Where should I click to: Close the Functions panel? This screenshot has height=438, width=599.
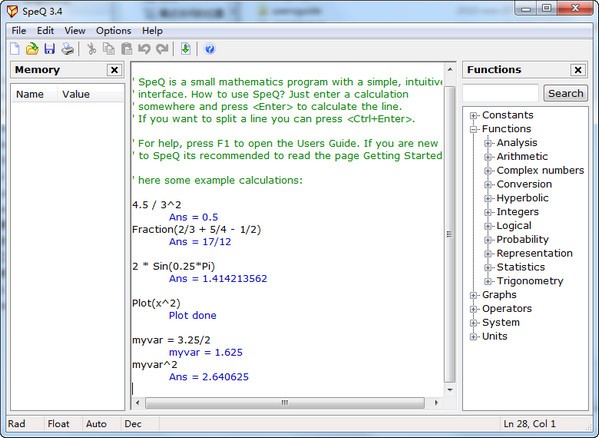pos(578,70)
